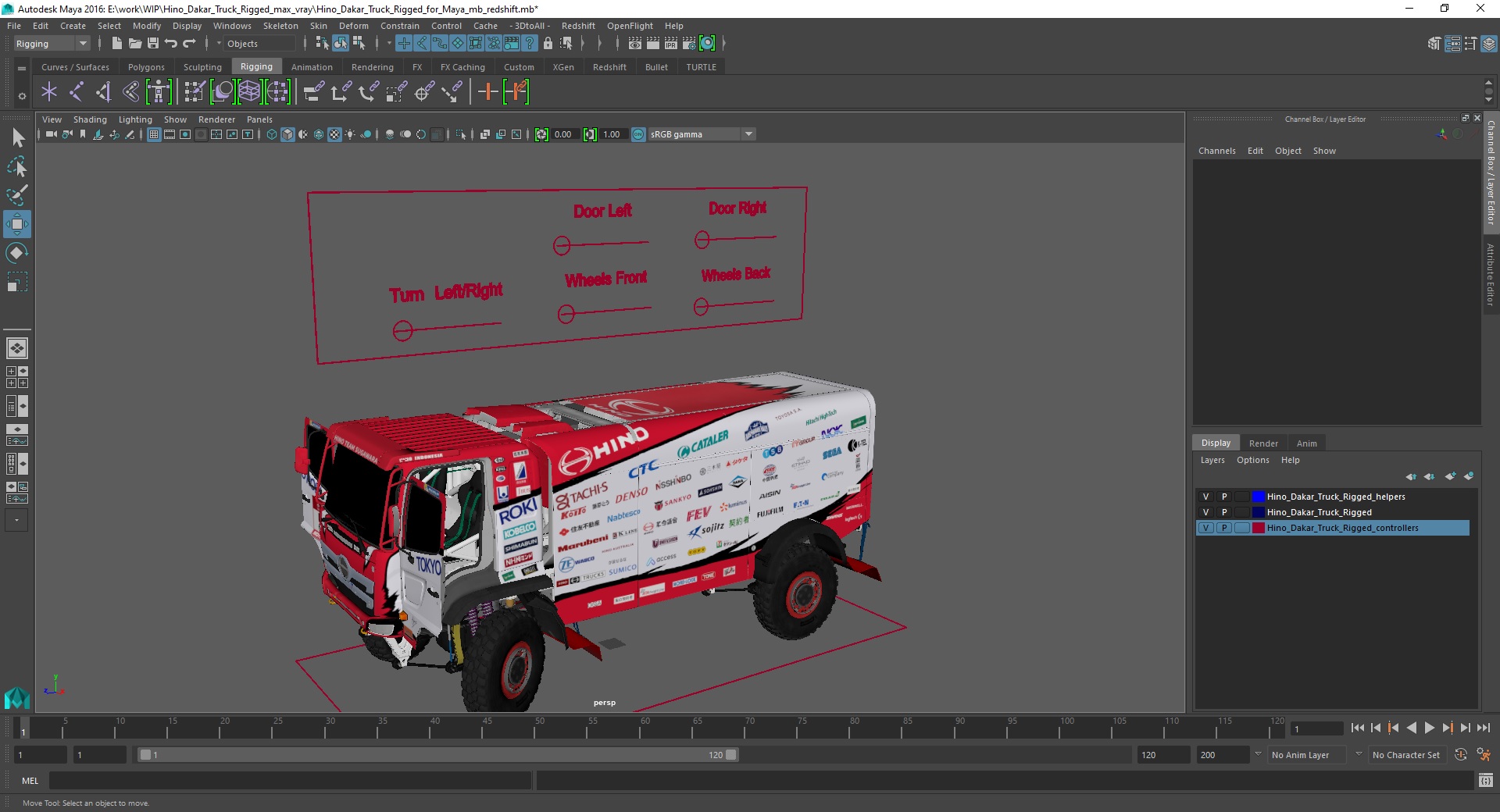1500x812 pixels.
Task: Click move layer up icon
Action: (1410, 476)
